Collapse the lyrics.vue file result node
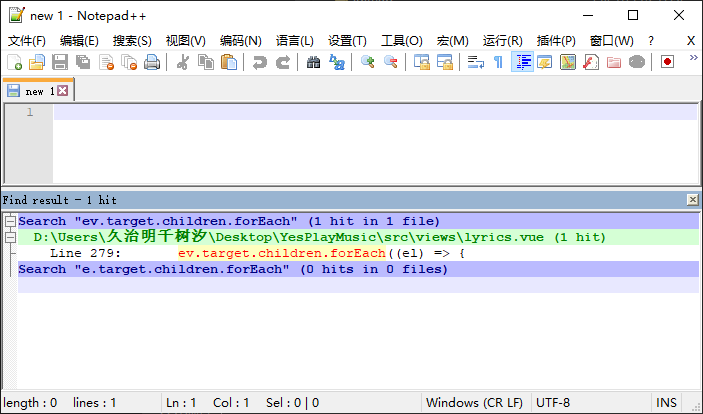Screen dimensions: 703x414 click(x=10, y=237)
